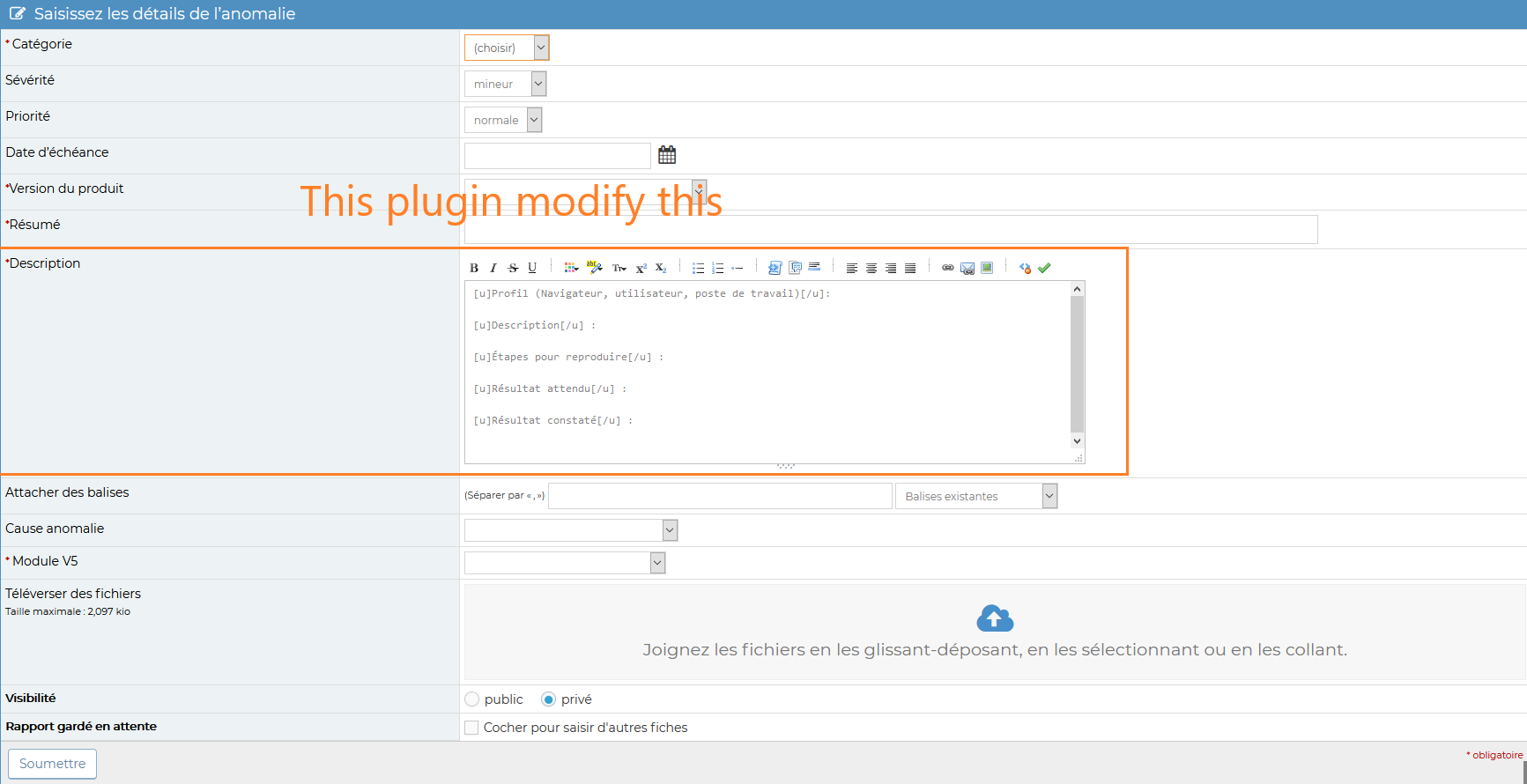
Task: Insert an image icon
Action: tap(987, 268)
